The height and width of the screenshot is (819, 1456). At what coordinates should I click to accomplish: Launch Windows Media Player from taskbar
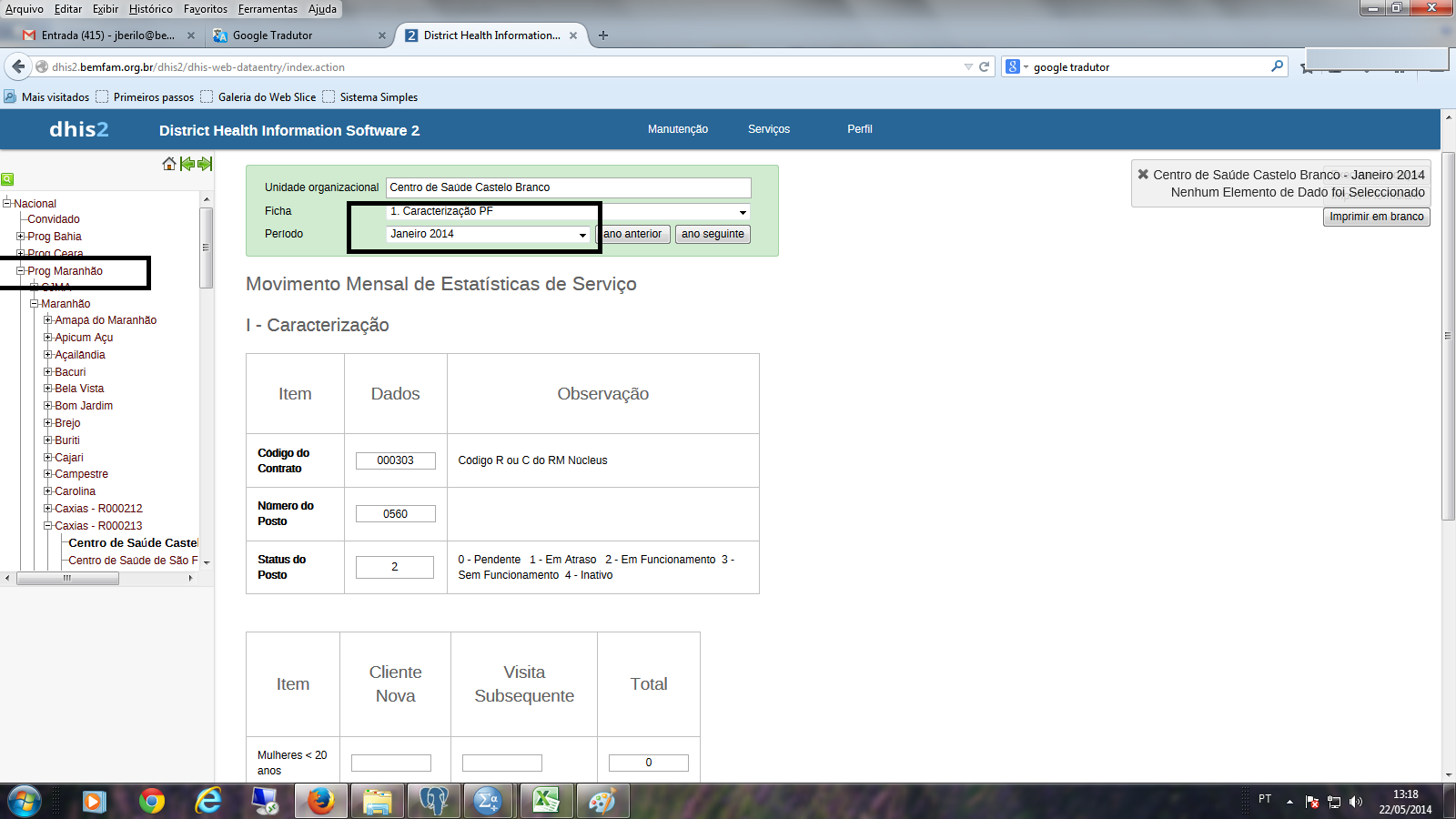[x=94, y=801]
